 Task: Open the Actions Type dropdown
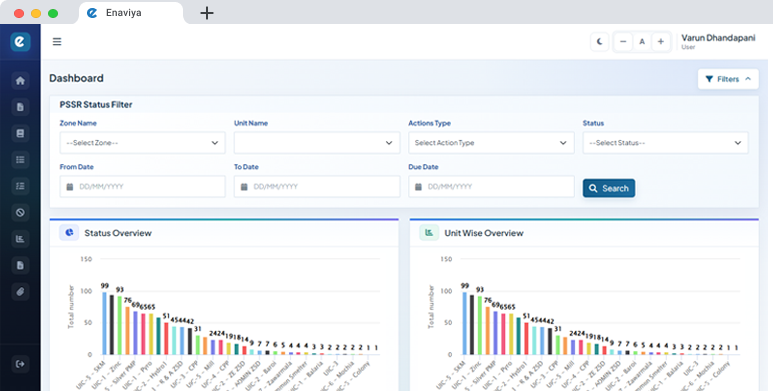[491, 143]
